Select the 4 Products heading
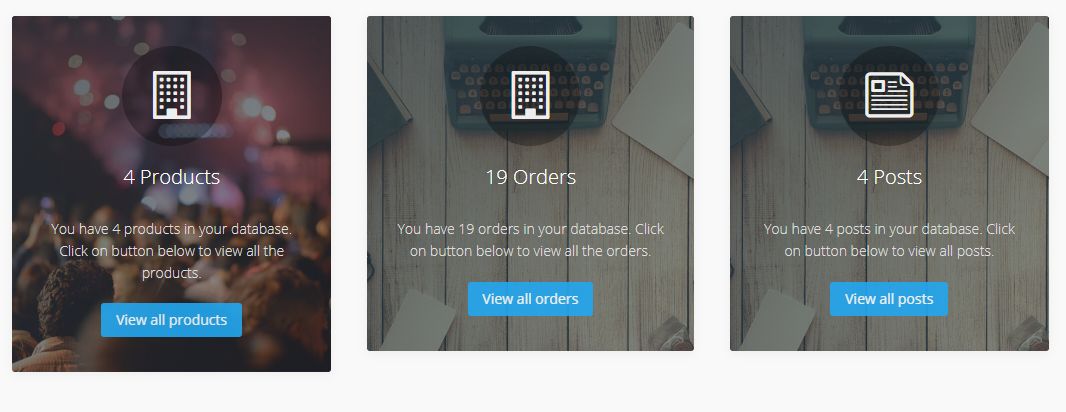This screenshot has width=1066, height=412. click(x=171, y=177)
